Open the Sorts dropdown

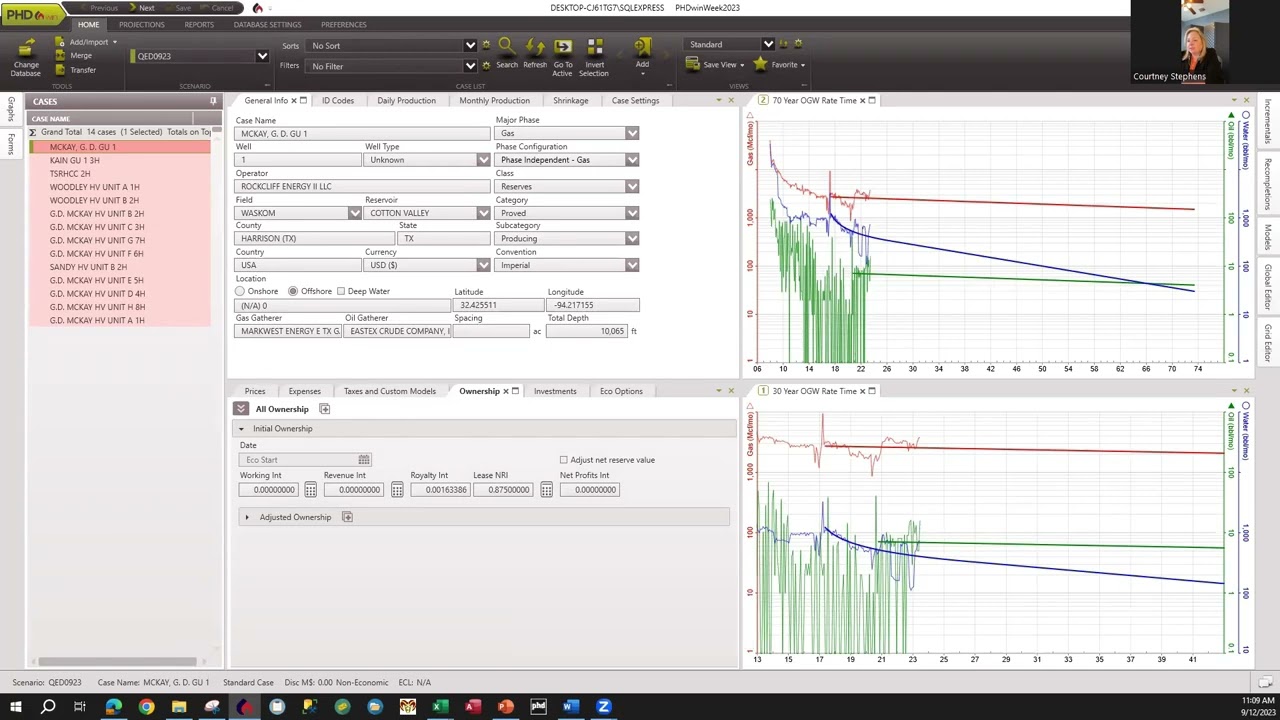click(470, 45)
